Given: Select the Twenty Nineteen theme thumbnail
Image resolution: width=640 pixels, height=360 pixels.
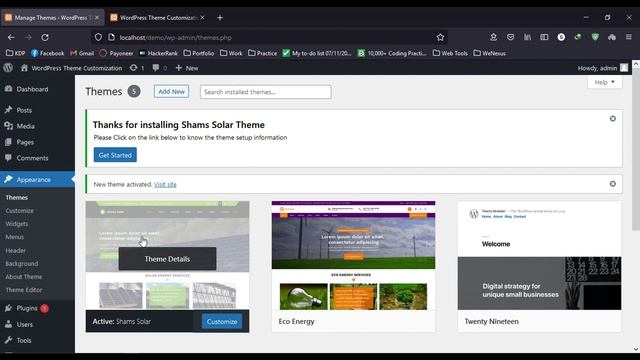Looking at the screenshot, I should 539,255.
